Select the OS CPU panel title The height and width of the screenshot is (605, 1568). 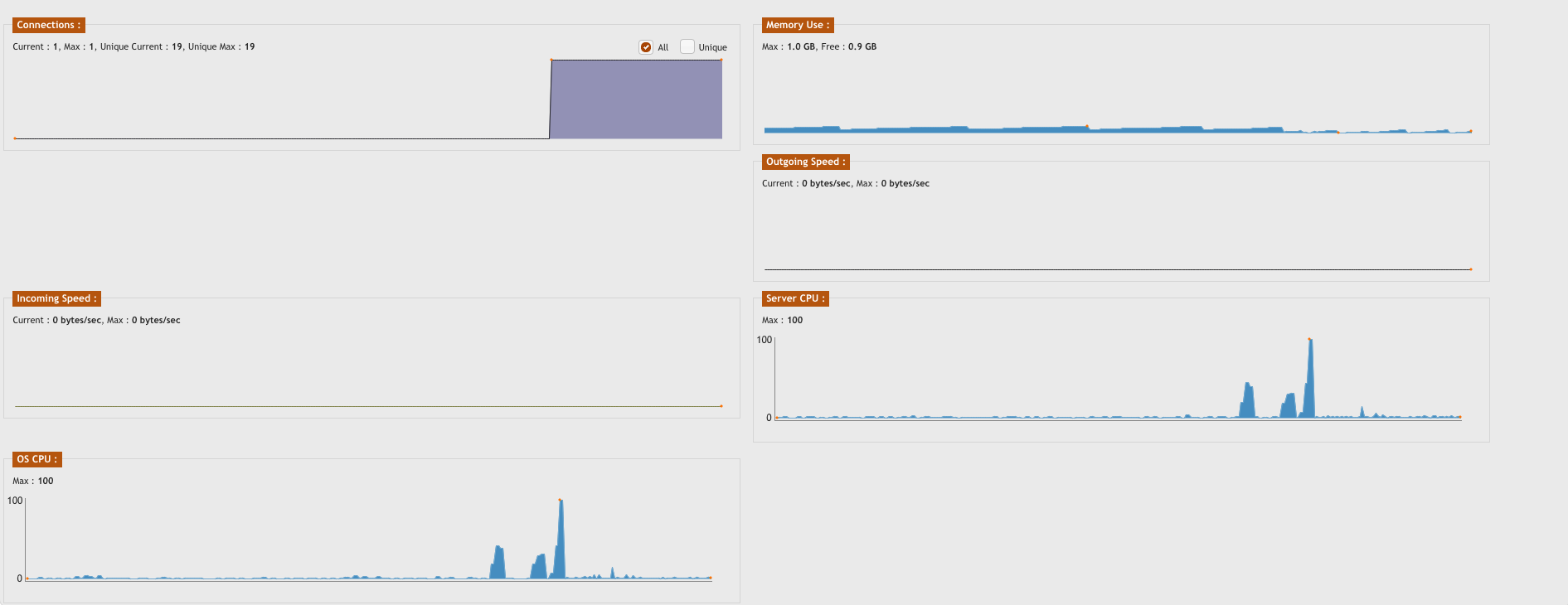pos(36,459)
